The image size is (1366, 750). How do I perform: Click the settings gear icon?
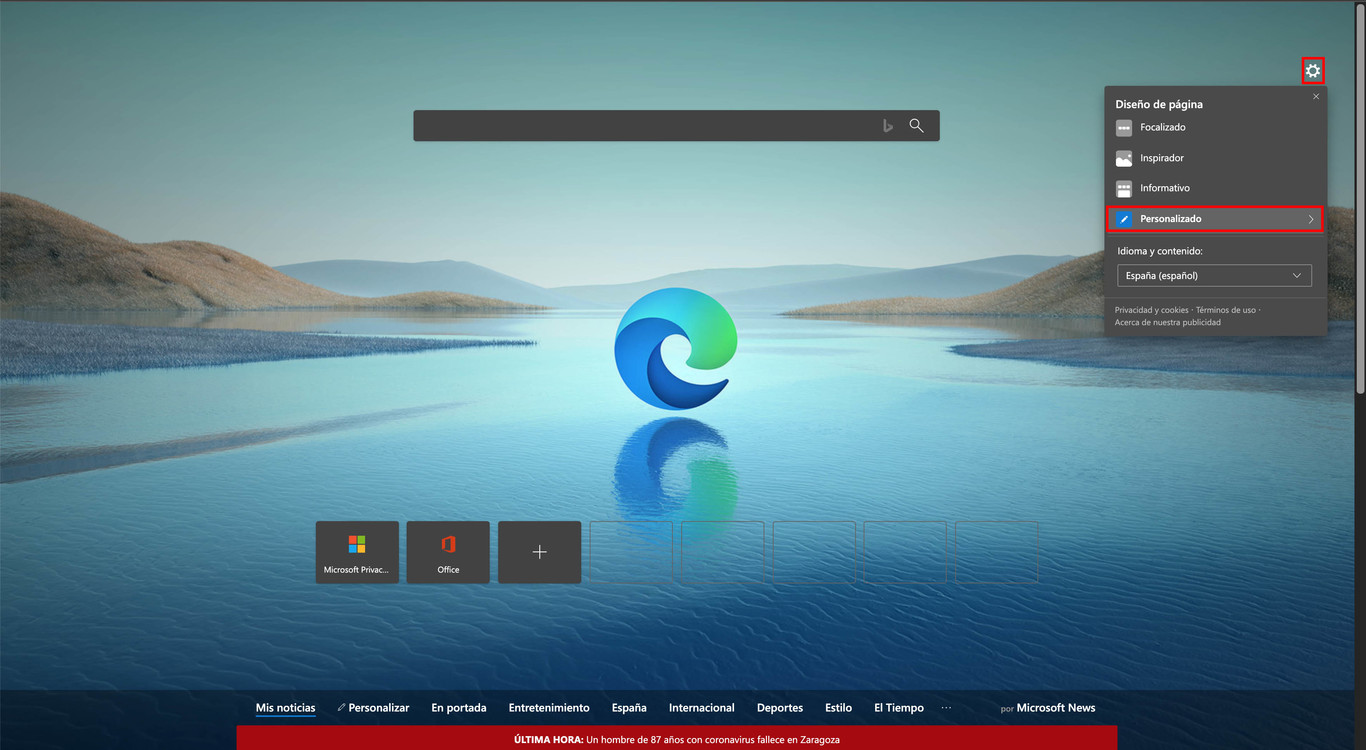coord(1313,71)
